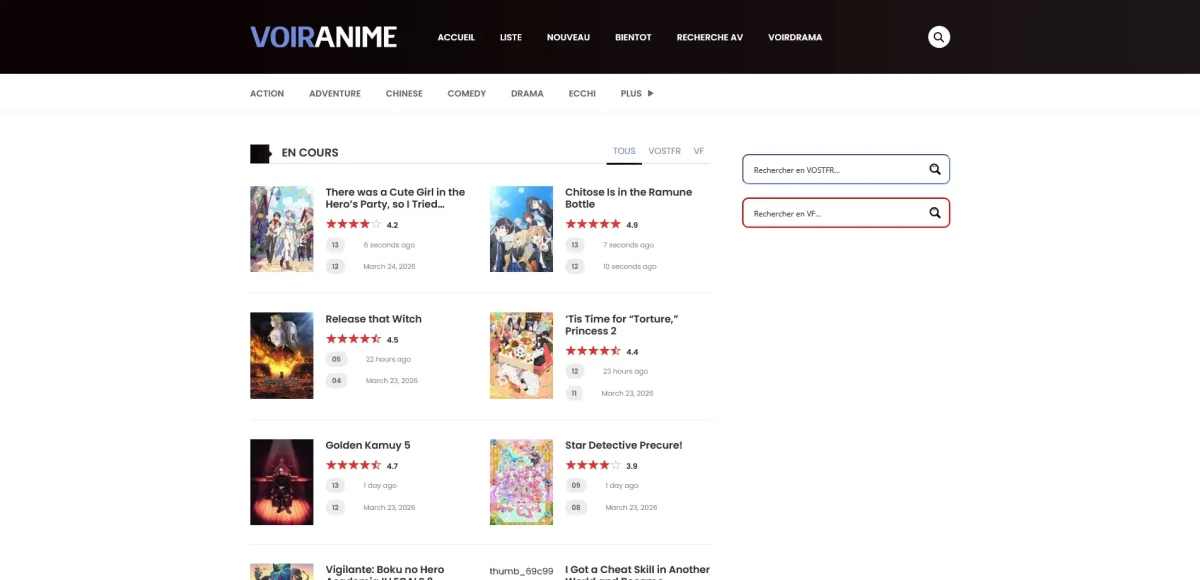Screen dimensions: 1200x580
Task: Open episode 08 of Star Detective Precure
Action: 575,507
